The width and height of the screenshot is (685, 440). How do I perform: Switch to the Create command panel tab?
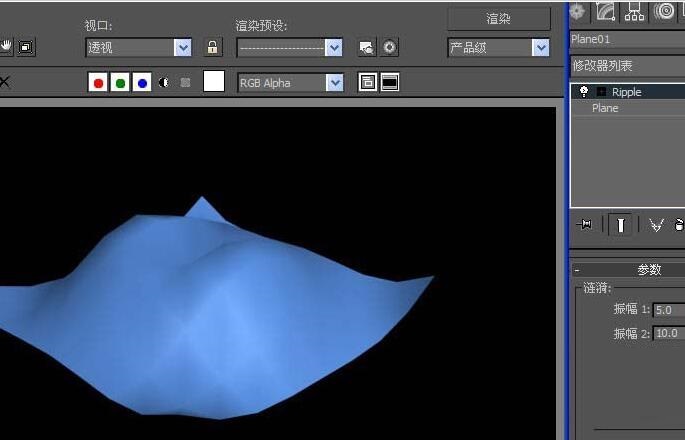click(x=578, y=12)
